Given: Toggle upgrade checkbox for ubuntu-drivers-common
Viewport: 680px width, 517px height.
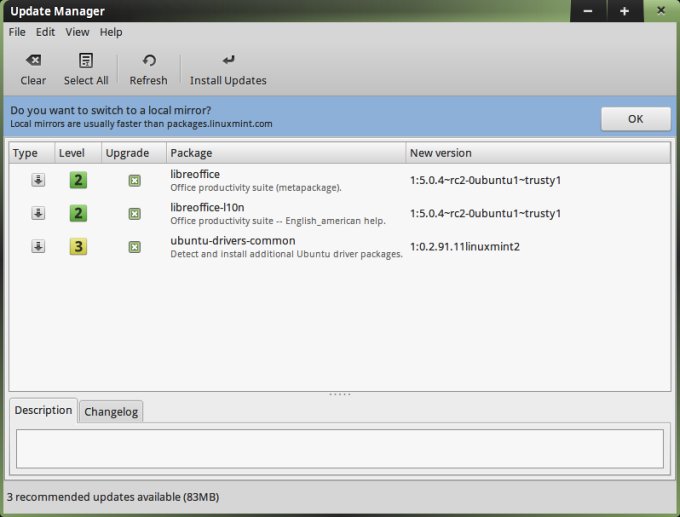Looking at the screenshot, I should click(134, 246).
